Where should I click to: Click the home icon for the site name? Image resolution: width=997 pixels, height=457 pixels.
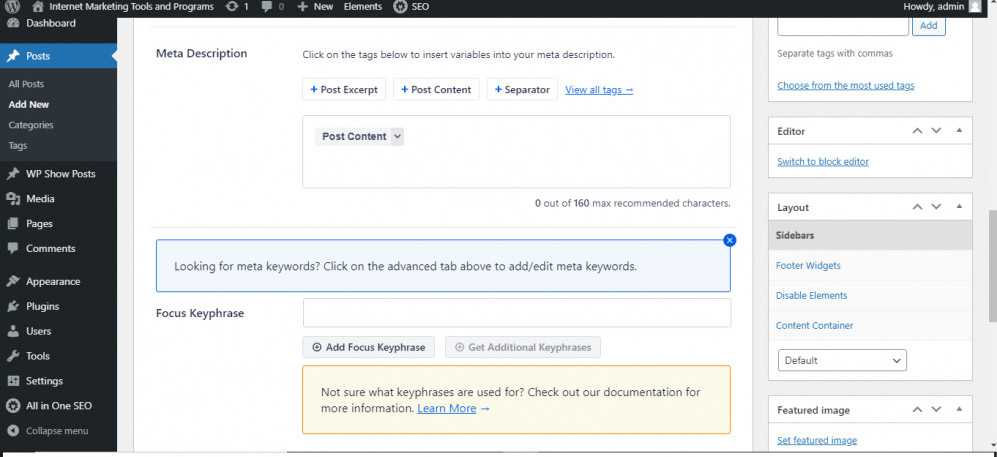38,7
